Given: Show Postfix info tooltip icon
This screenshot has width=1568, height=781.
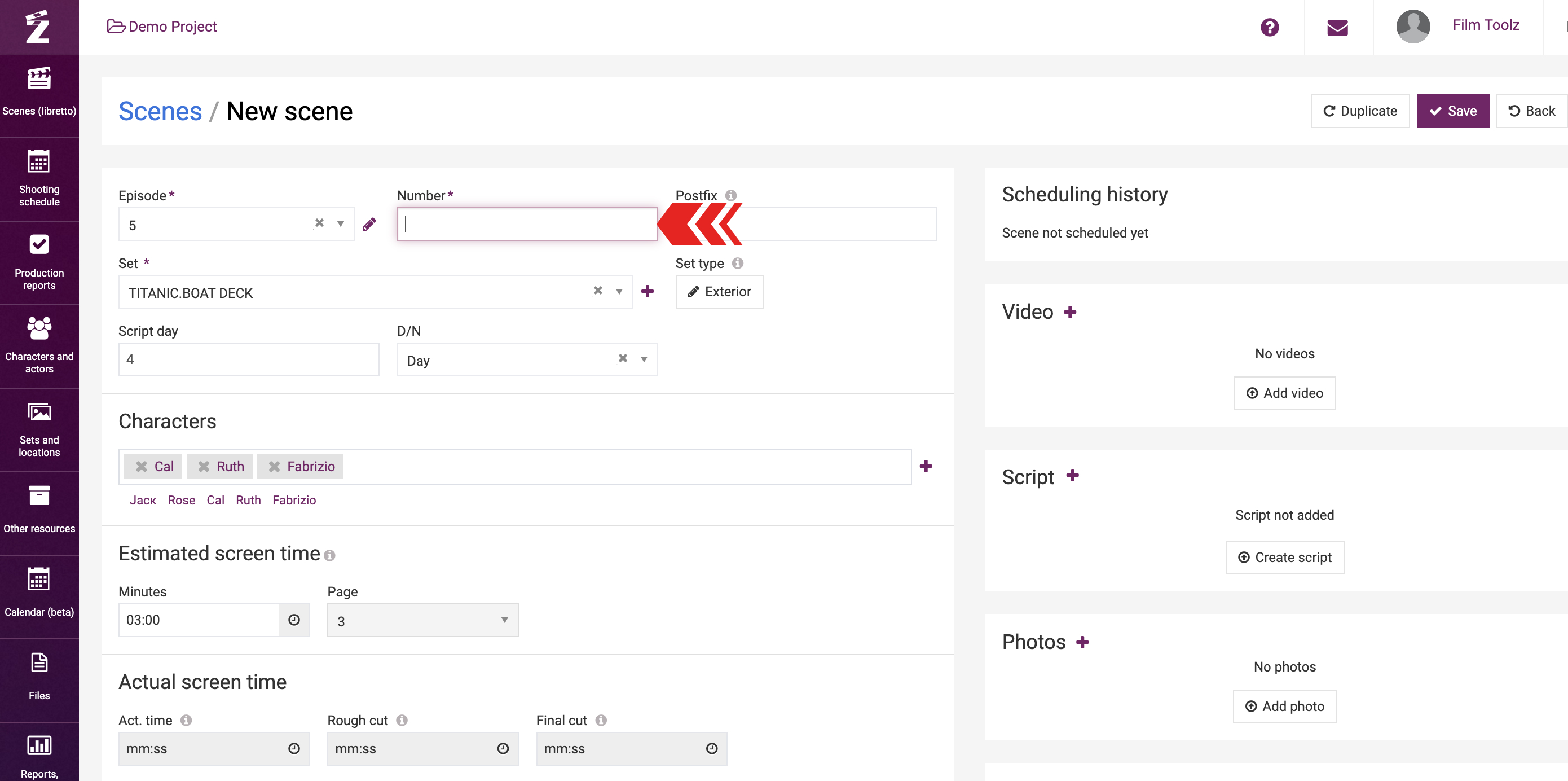Looking at the screenshot, I should 730,196.
